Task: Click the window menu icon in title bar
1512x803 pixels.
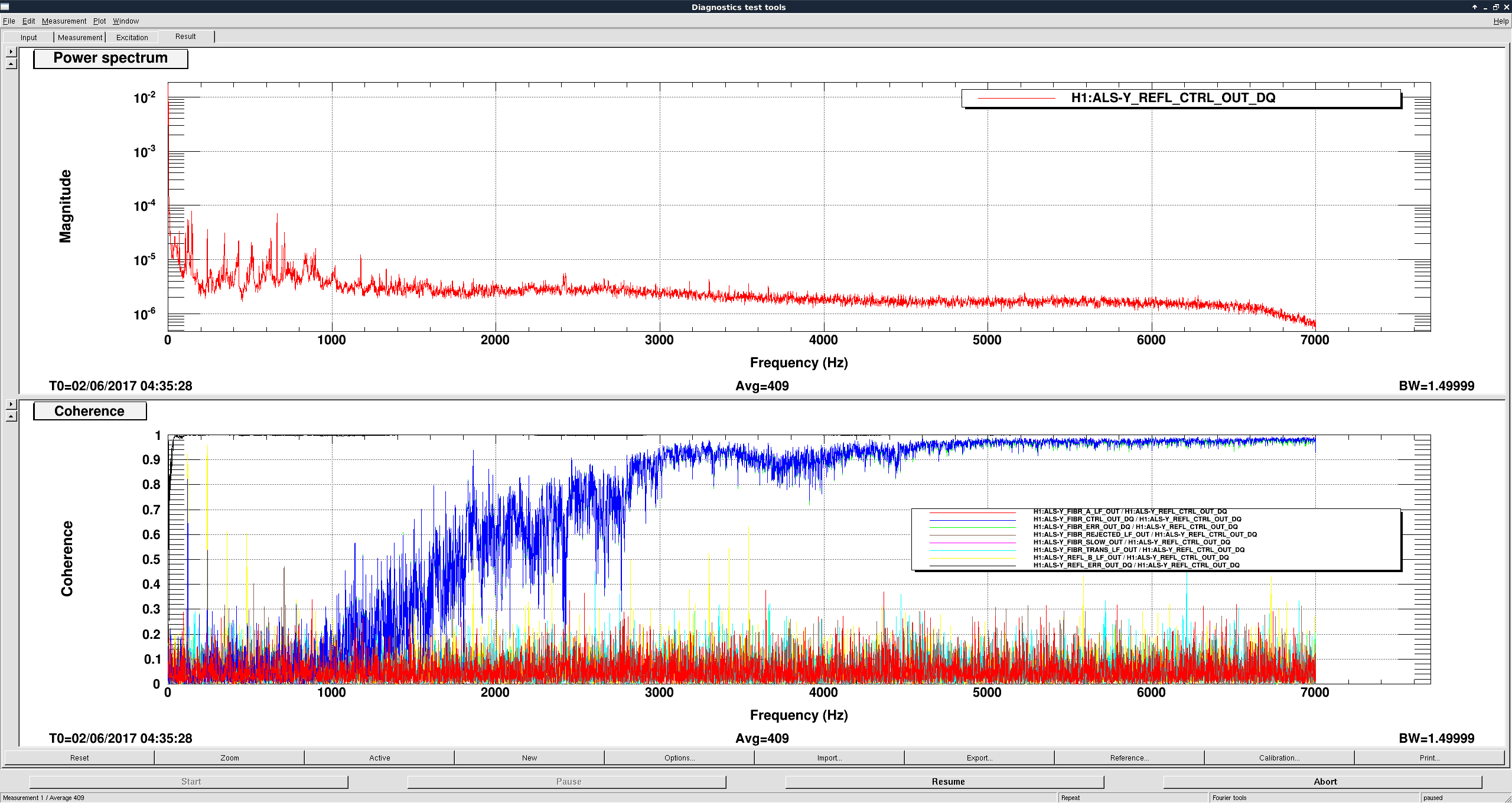Action: pos(5,6)
